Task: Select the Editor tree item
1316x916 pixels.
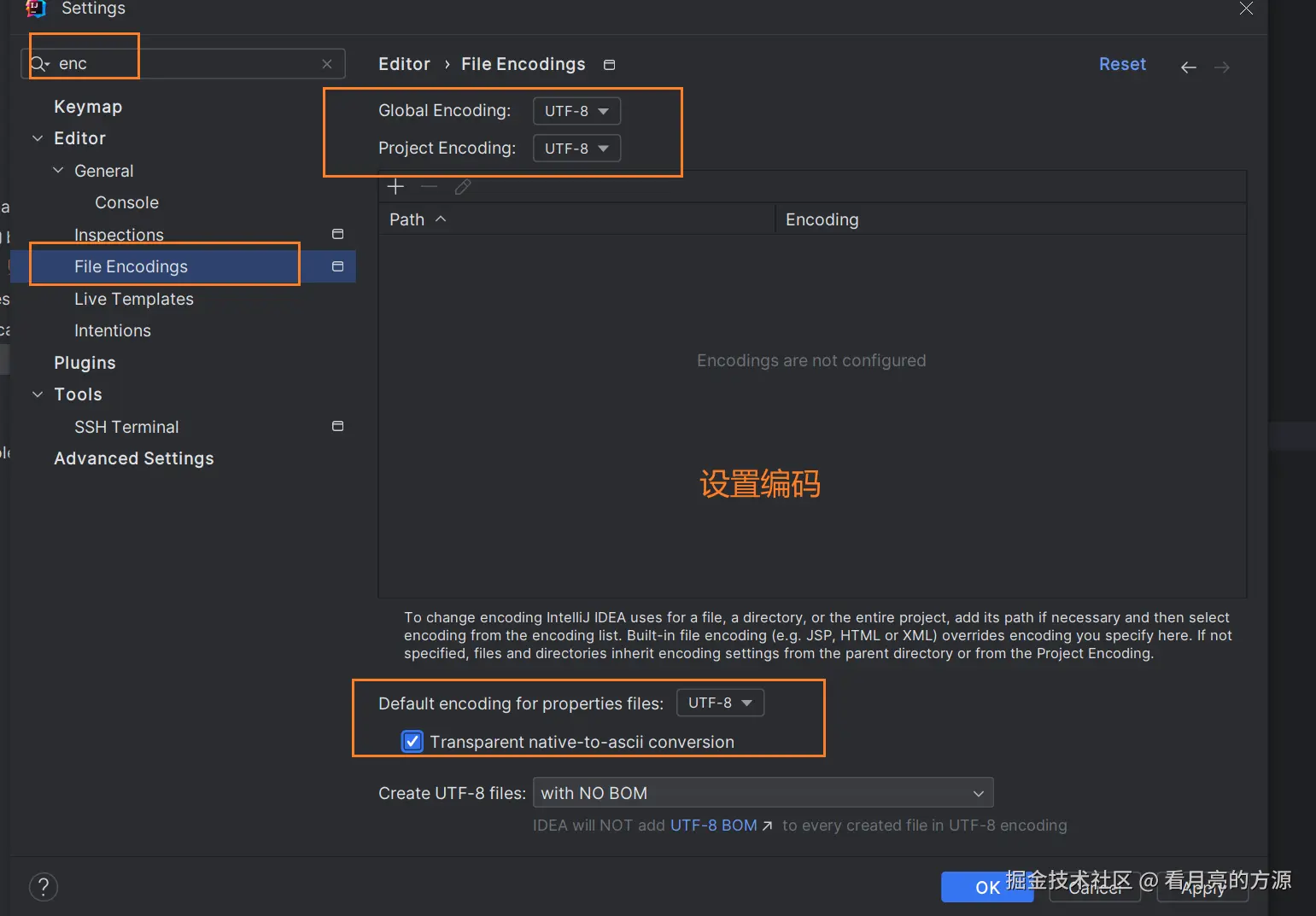Action: click(x=79, y=138)
